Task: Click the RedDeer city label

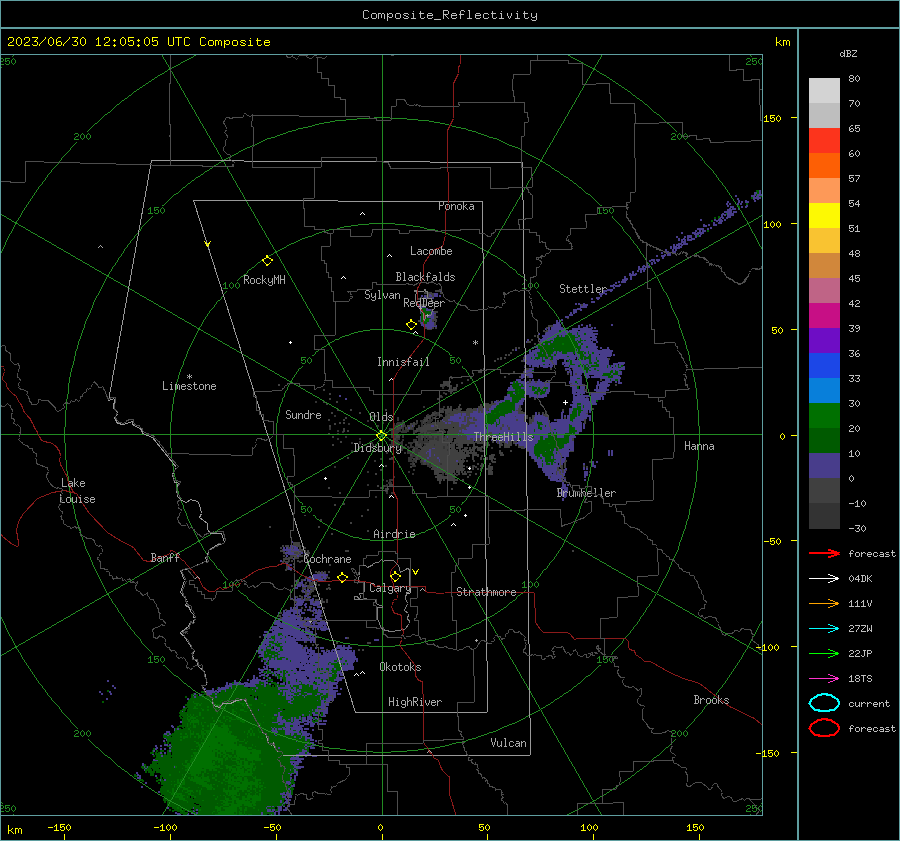Action: pyautogui.click(x=424, y=303)
